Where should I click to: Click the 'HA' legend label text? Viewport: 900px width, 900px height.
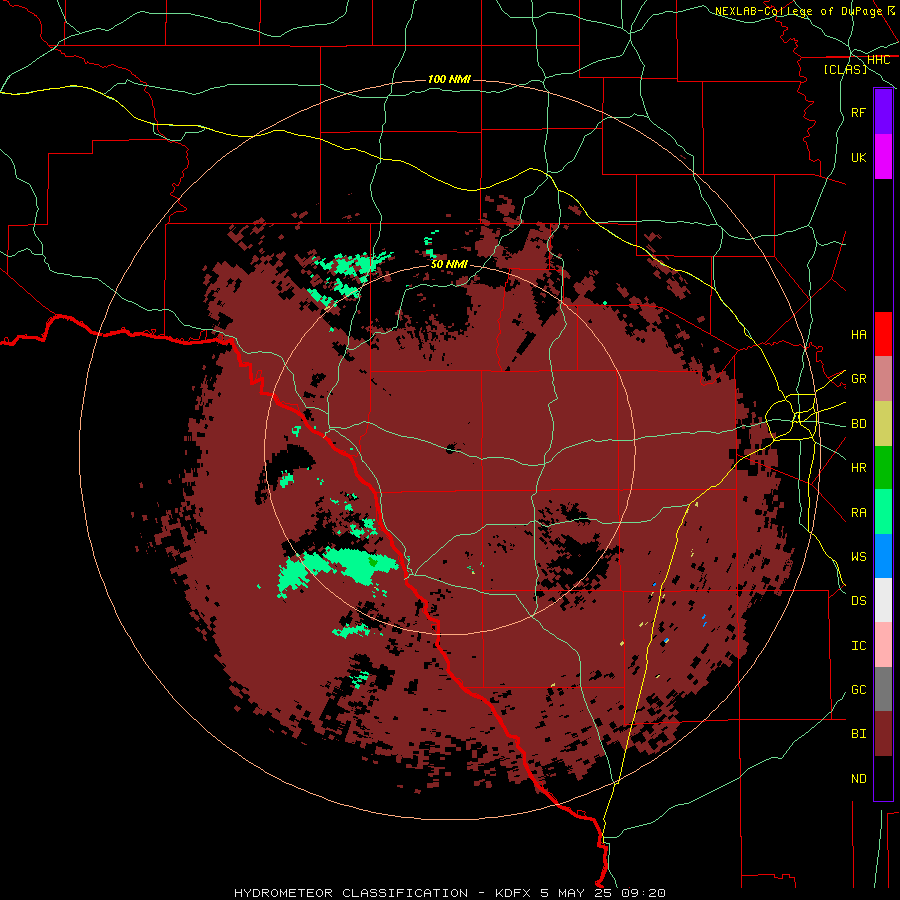tap(858, 334)
